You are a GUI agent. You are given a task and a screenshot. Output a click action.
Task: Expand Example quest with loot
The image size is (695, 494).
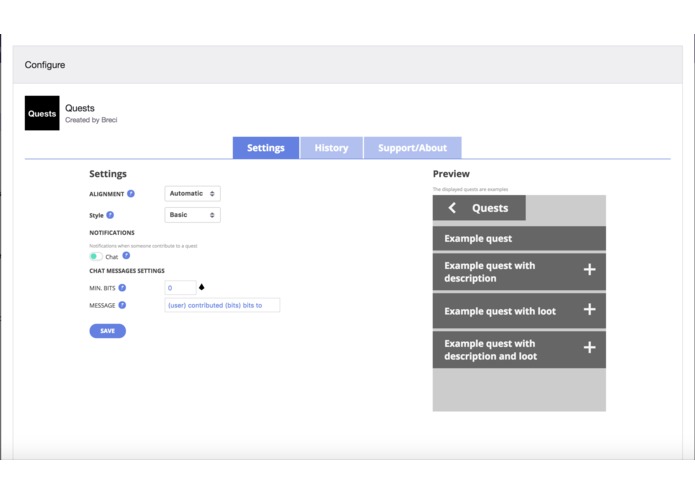[590, 309]
